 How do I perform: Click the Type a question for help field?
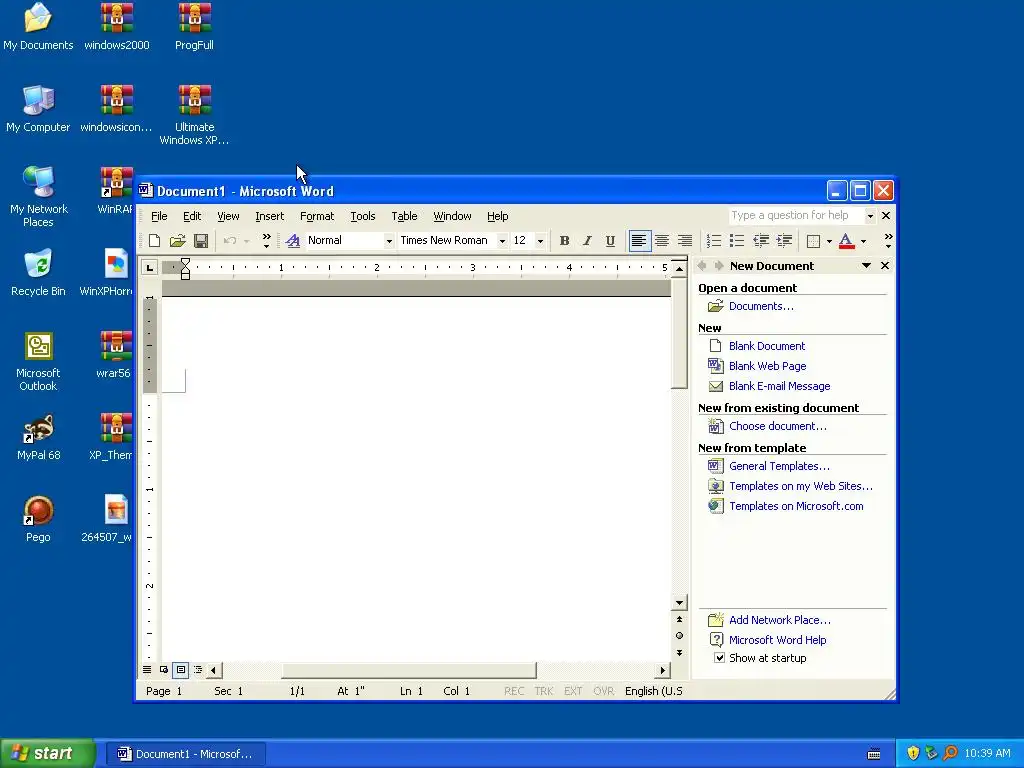[795, 216]
